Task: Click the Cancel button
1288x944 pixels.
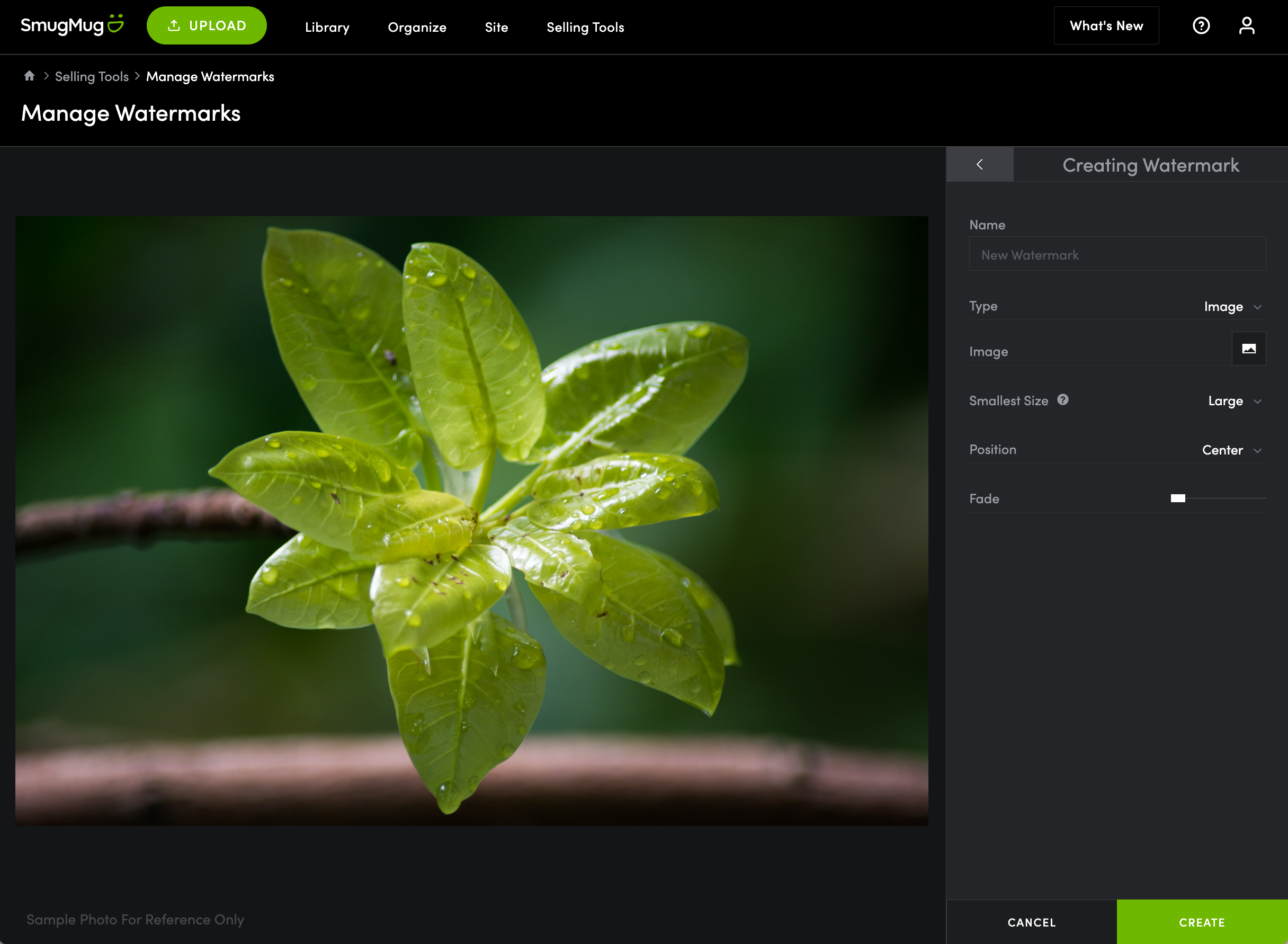Action: [1032, 922]
